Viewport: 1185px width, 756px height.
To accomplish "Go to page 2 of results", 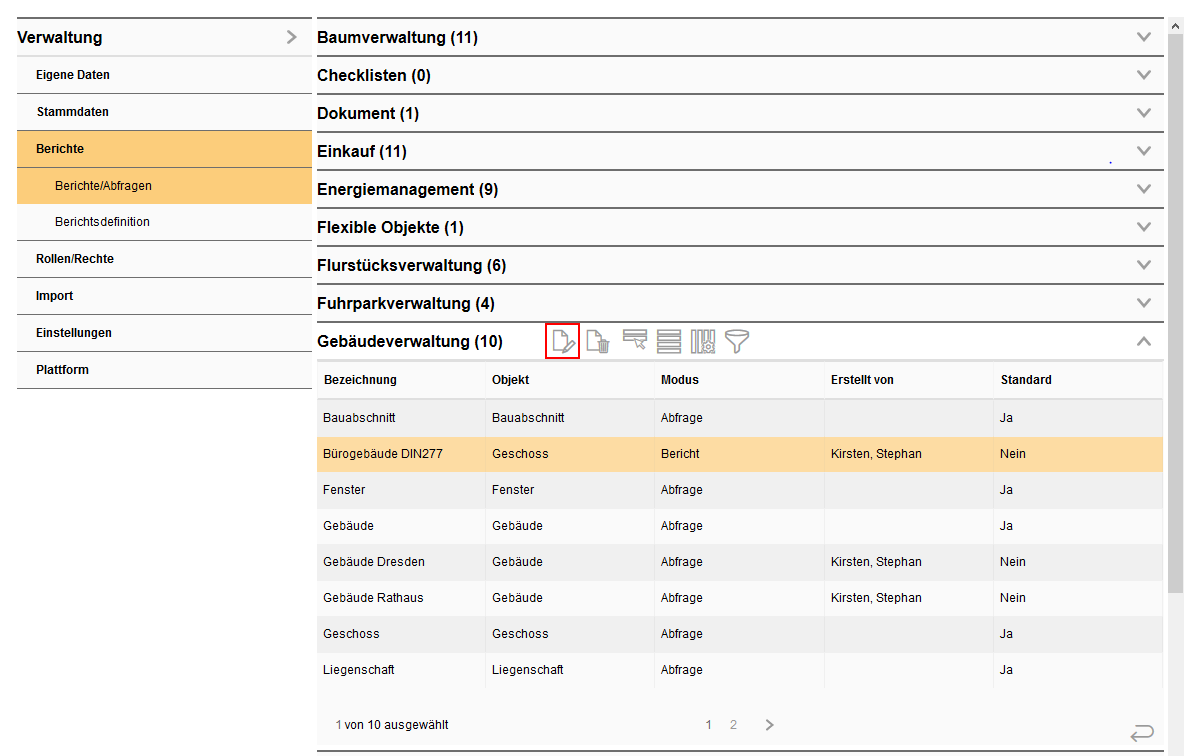I will [733, 725].
